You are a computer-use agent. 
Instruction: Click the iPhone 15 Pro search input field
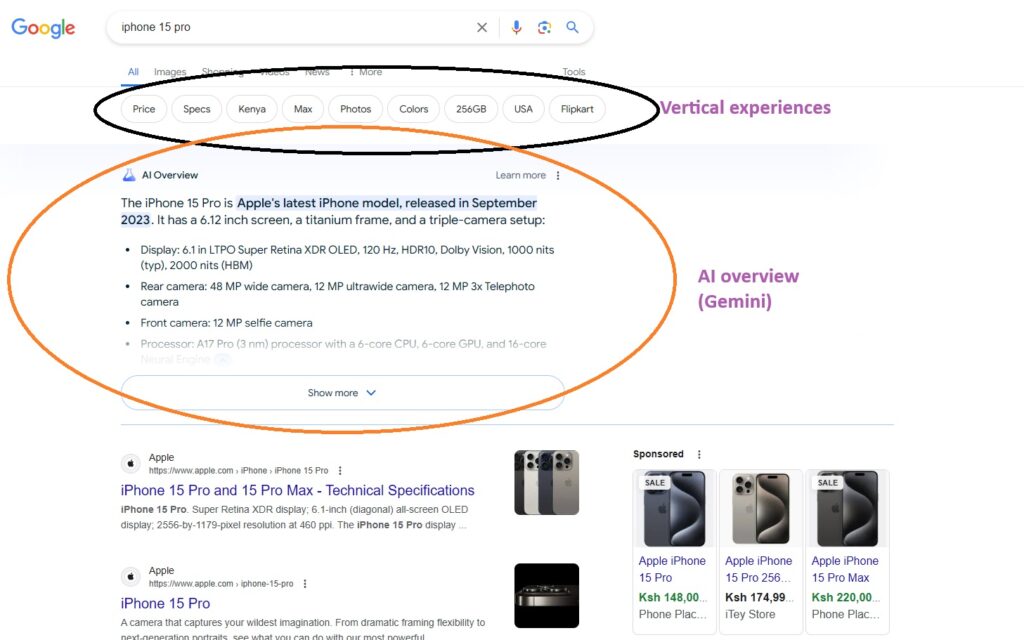point(290,28)
